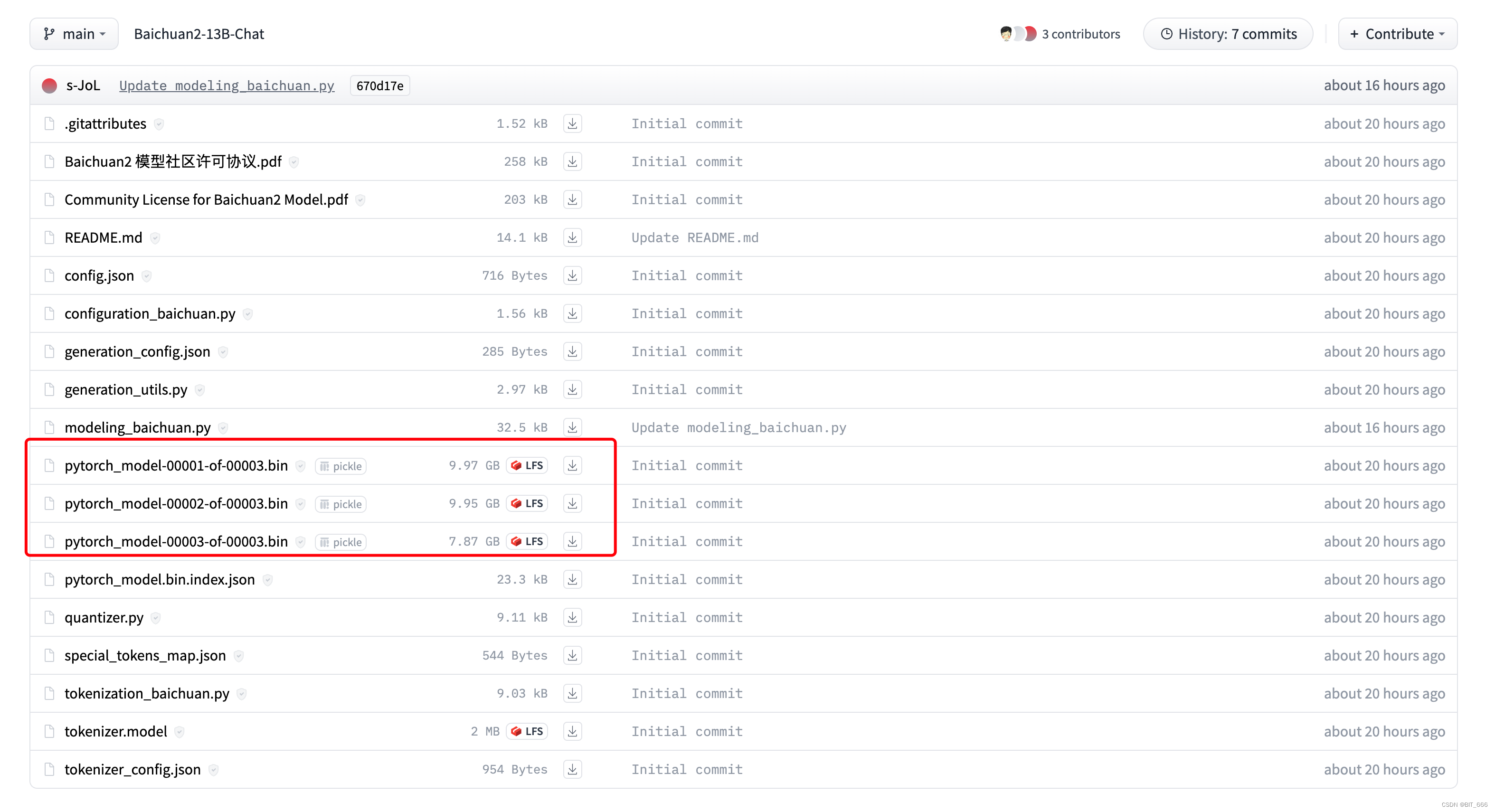Click the safe-scan shield beside modeling_baichuan.py
The width and height of the screenshot is (1495, 812).
tap(223, 428)
